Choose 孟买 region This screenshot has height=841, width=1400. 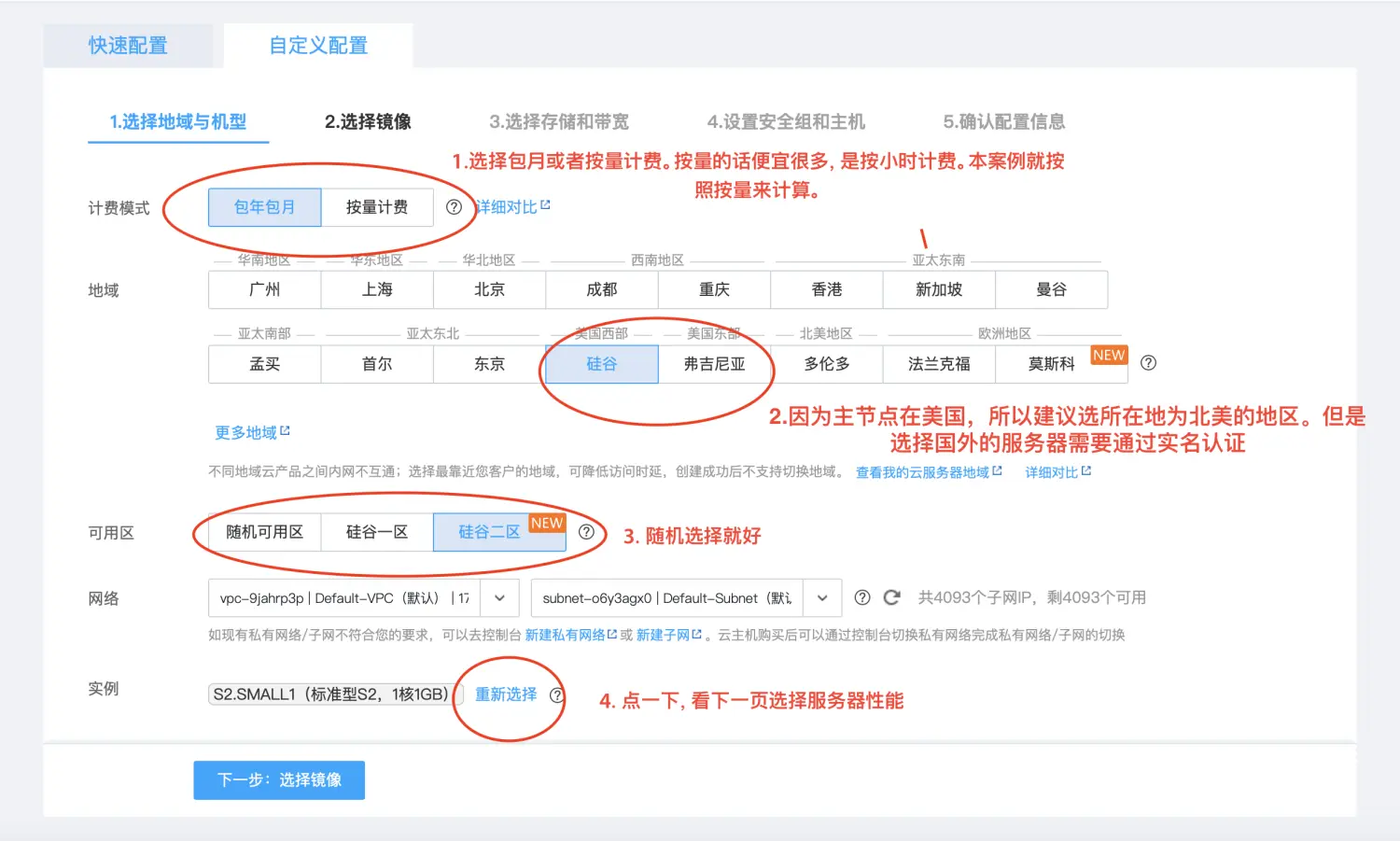click(265, 364)
